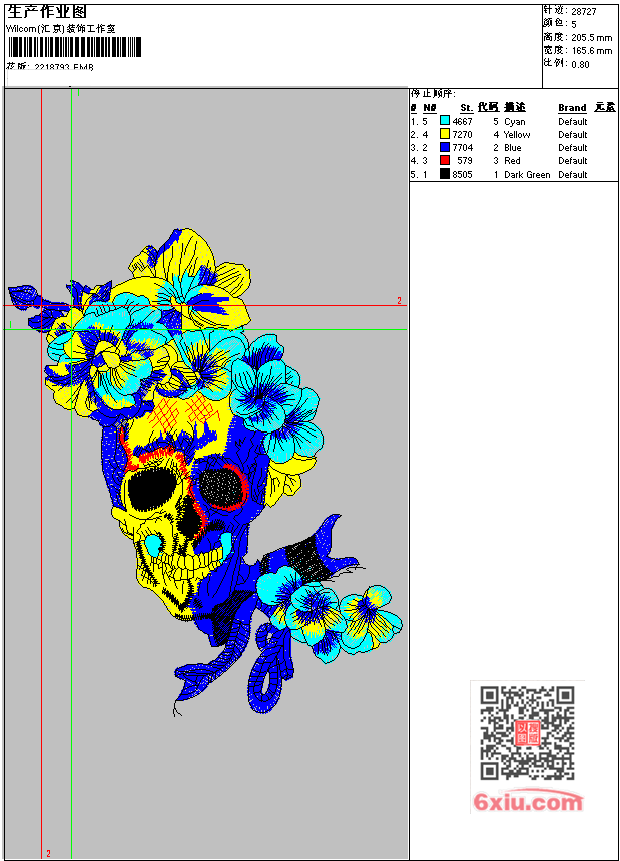Click the Dark Green thread color swatch
Screen dimensions: 620x861
point(445,174)
